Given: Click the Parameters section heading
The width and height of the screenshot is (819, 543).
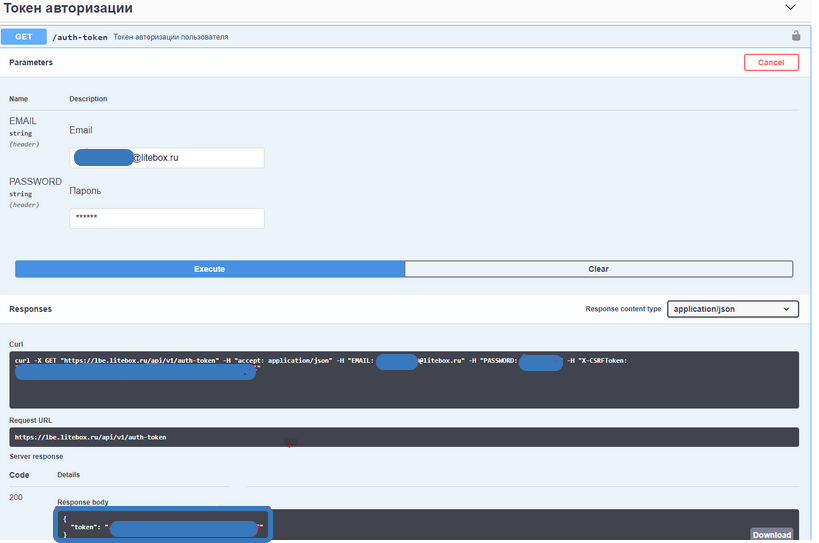Looking at the screenshot, I should pos(31,62).
